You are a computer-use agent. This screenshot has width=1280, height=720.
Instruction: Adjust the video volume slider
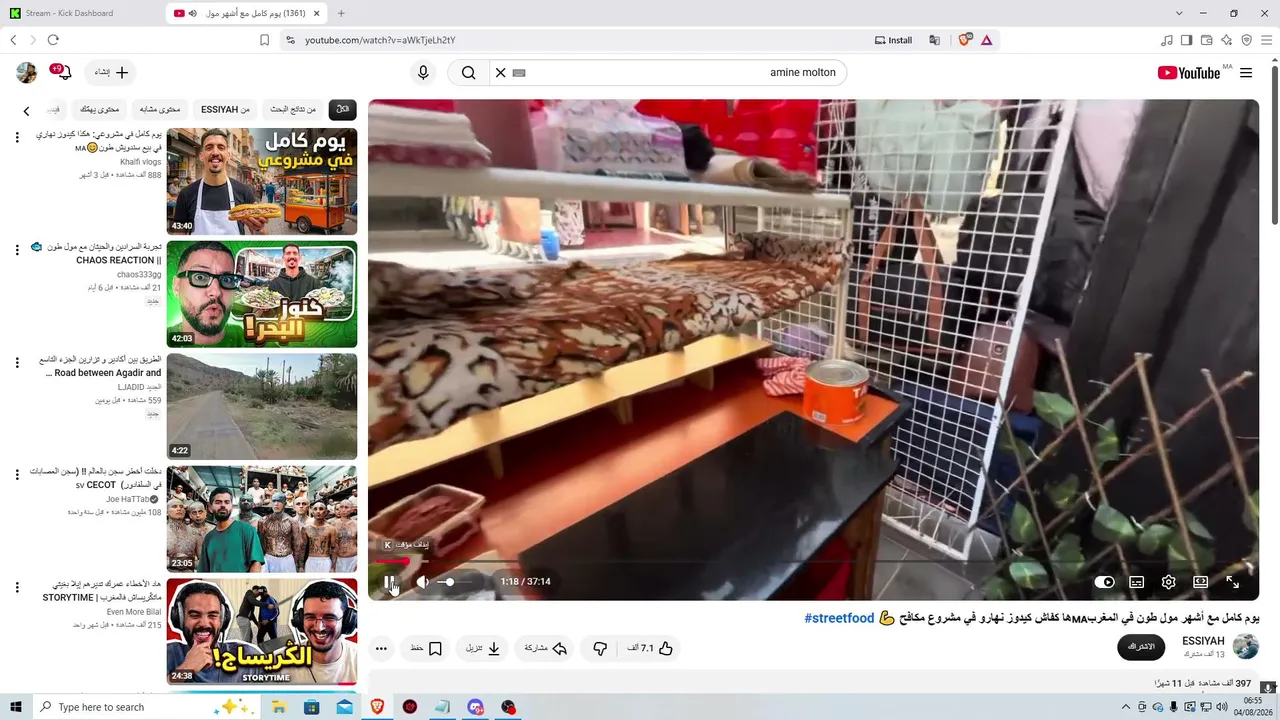point(455,582)
